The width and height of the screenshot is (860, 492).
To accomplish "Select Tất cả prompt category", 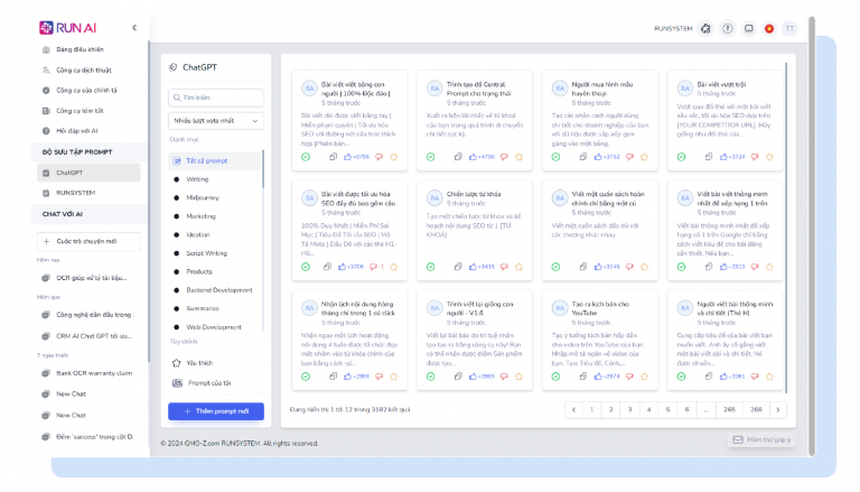I will pos(214,161).
